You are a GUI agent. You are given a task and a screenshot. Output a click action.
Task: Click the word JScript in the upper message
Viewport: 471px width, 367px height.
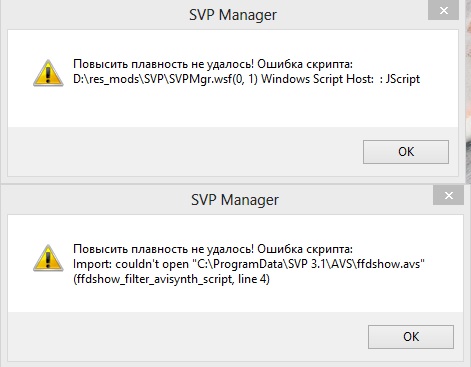click(403, 79)
